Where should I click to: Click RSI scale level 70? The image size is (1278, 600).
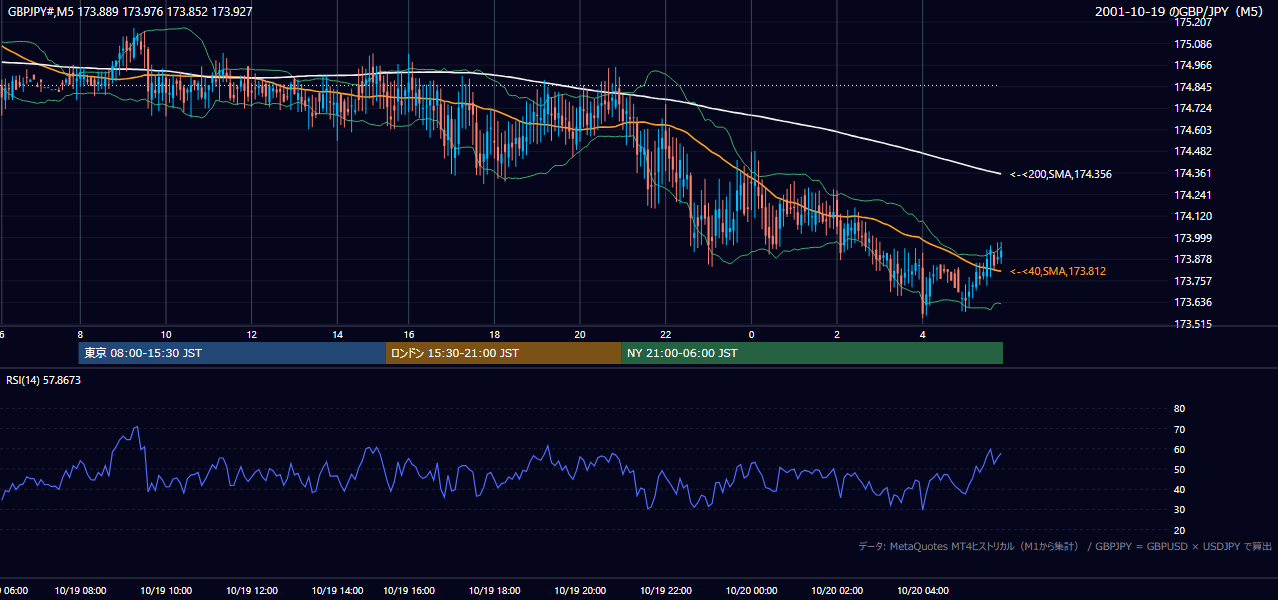(1179, 429)
